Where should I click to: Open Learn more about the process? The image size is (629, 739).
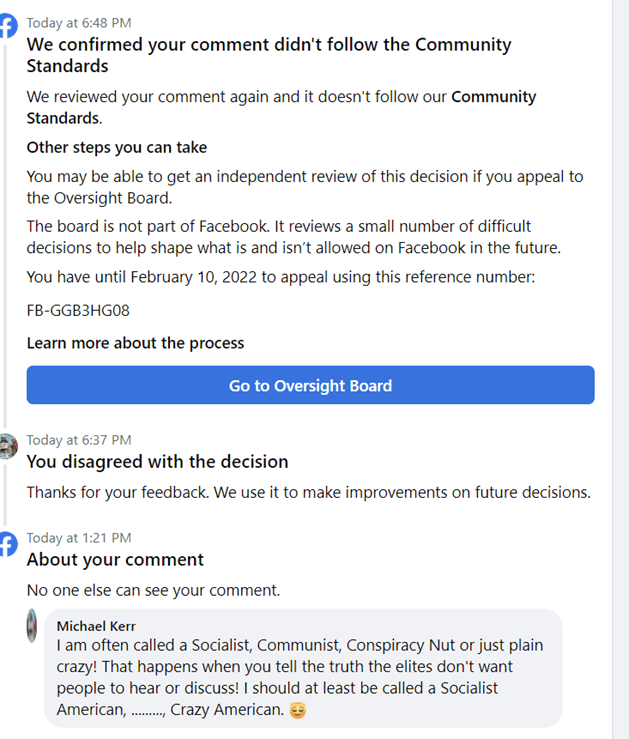[135, 343]
